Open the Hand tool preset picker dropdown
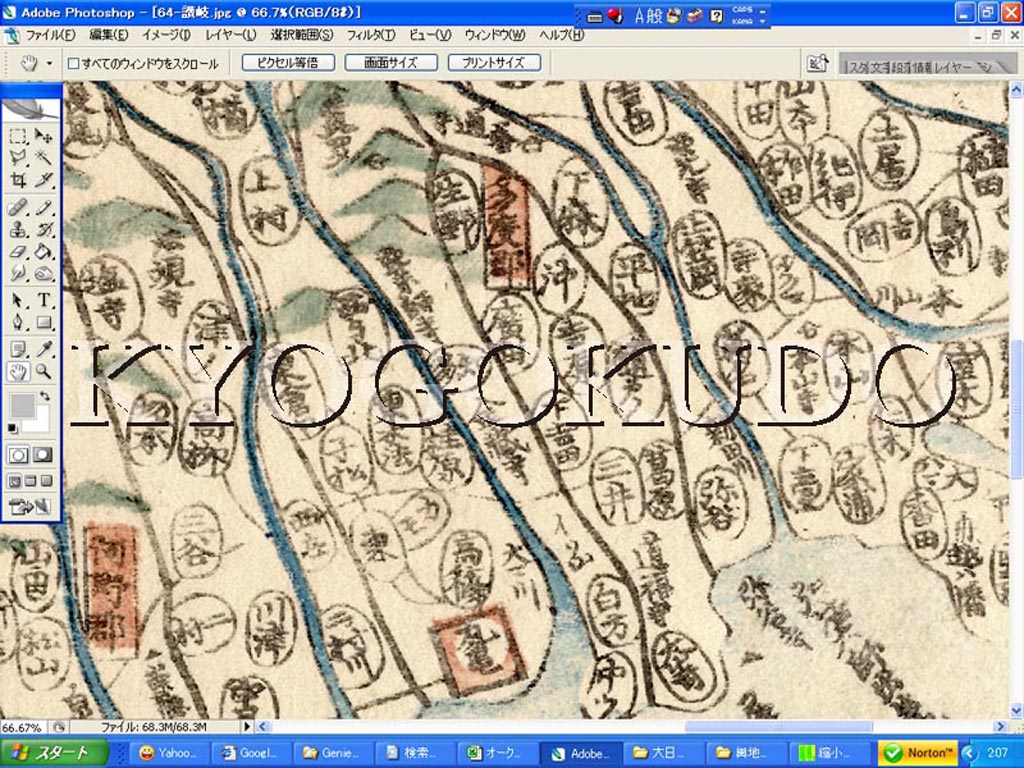Viewport: 1024px width, 768px height. click(x=49, y=63)
